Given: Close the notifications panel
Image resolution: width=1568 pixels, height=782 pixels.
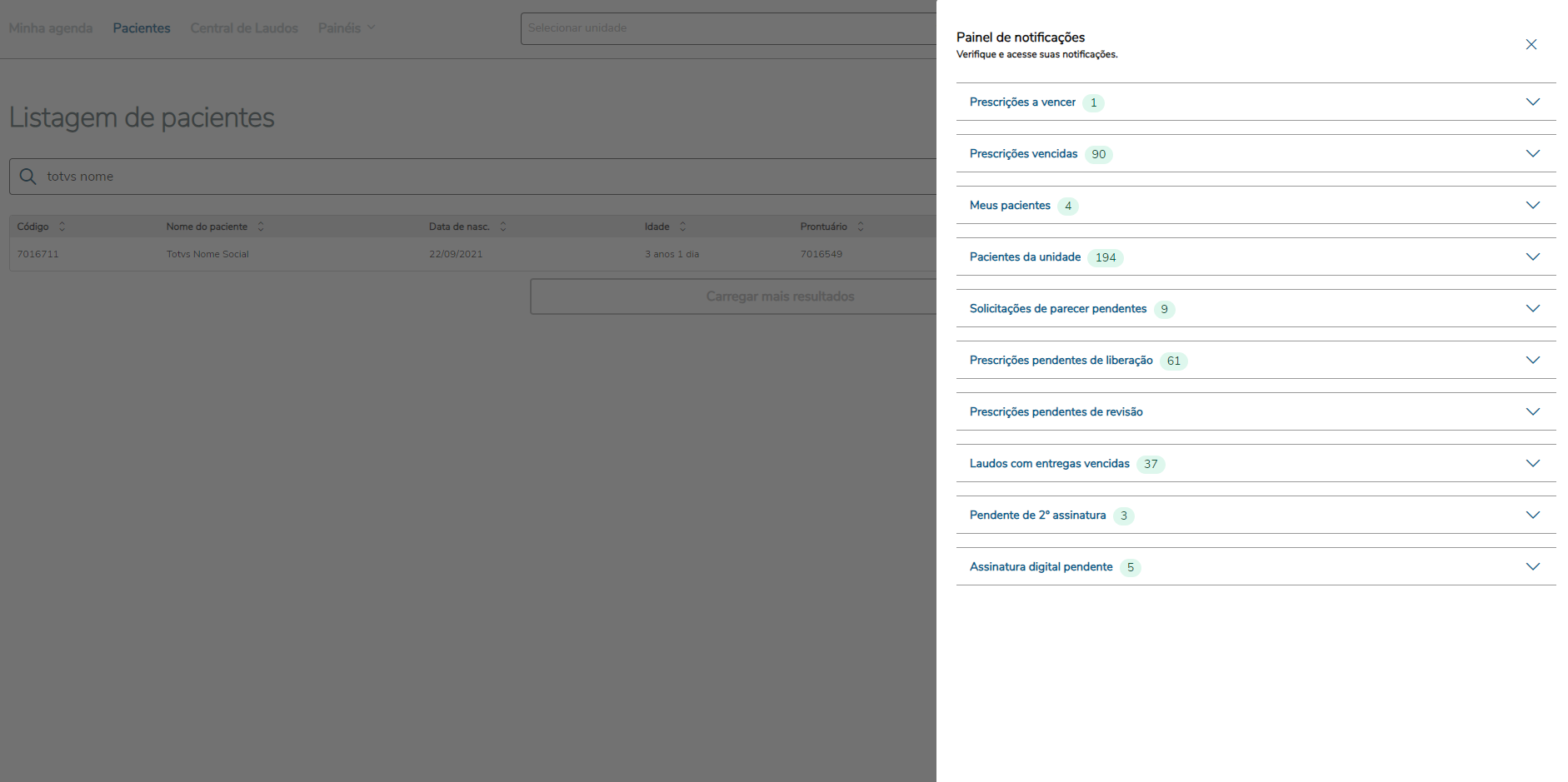Looking at the screenshot, I should coord(1531,45).
